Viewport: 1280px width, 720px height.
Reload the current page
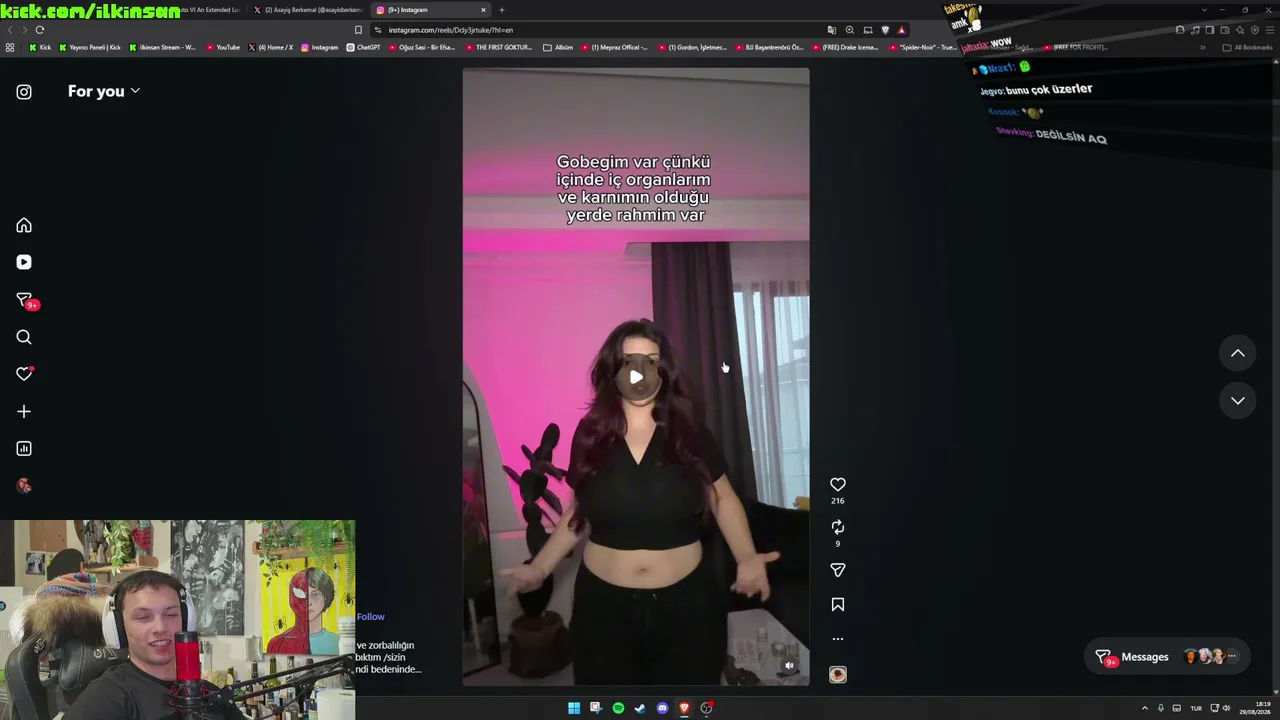[40, 30]
